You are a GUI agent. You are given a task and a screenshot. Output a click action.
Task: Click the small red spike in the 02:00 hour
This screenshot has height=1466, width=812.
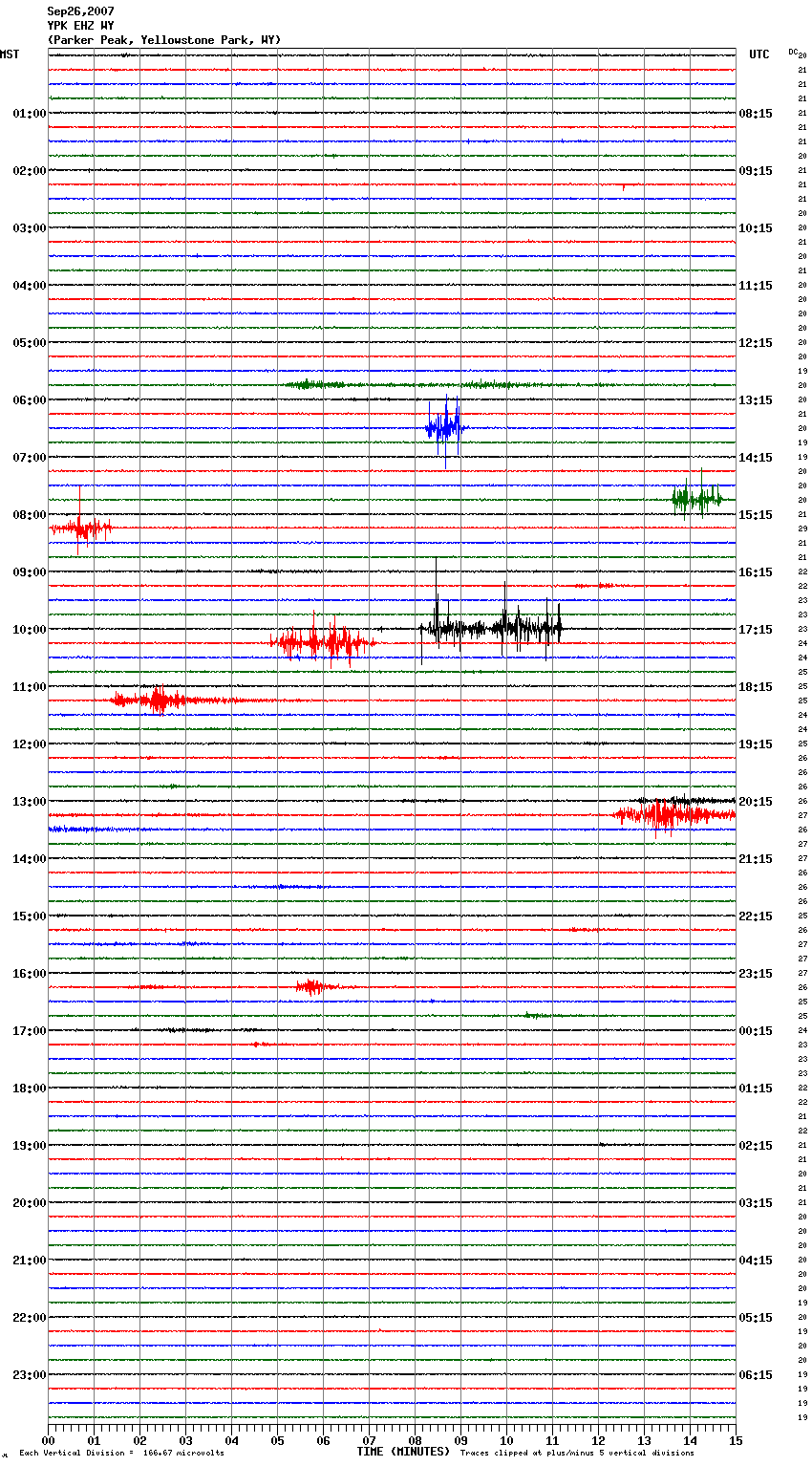pos(624,188)
